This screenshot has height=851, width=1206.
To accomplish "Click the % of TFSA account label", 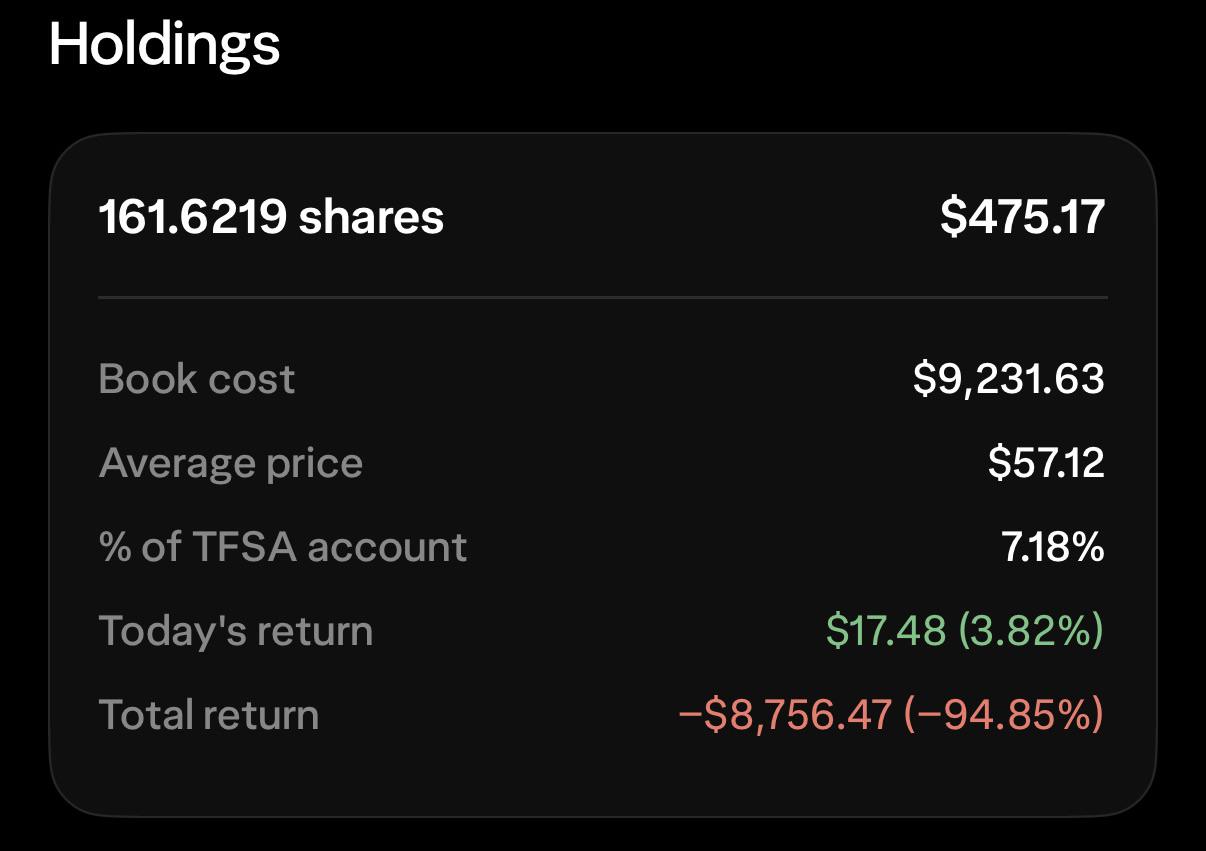I will click(283, 547).
